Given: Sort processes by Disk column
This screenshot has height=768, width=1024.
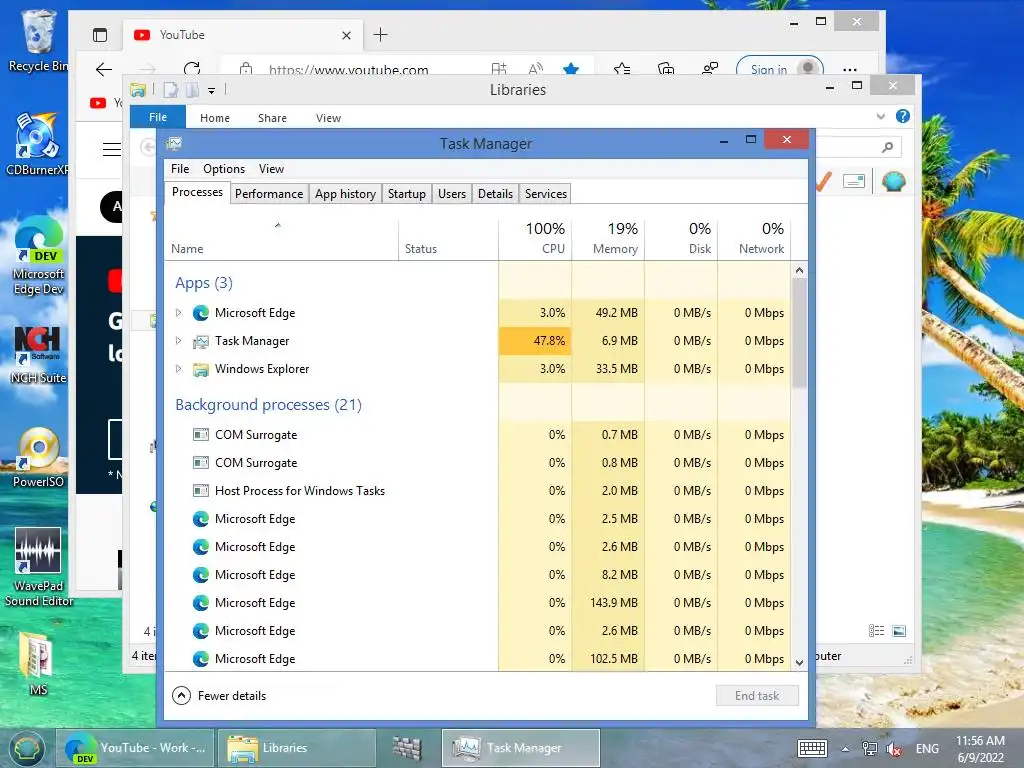Looking at the screenshot, I should tap(681, 238).
